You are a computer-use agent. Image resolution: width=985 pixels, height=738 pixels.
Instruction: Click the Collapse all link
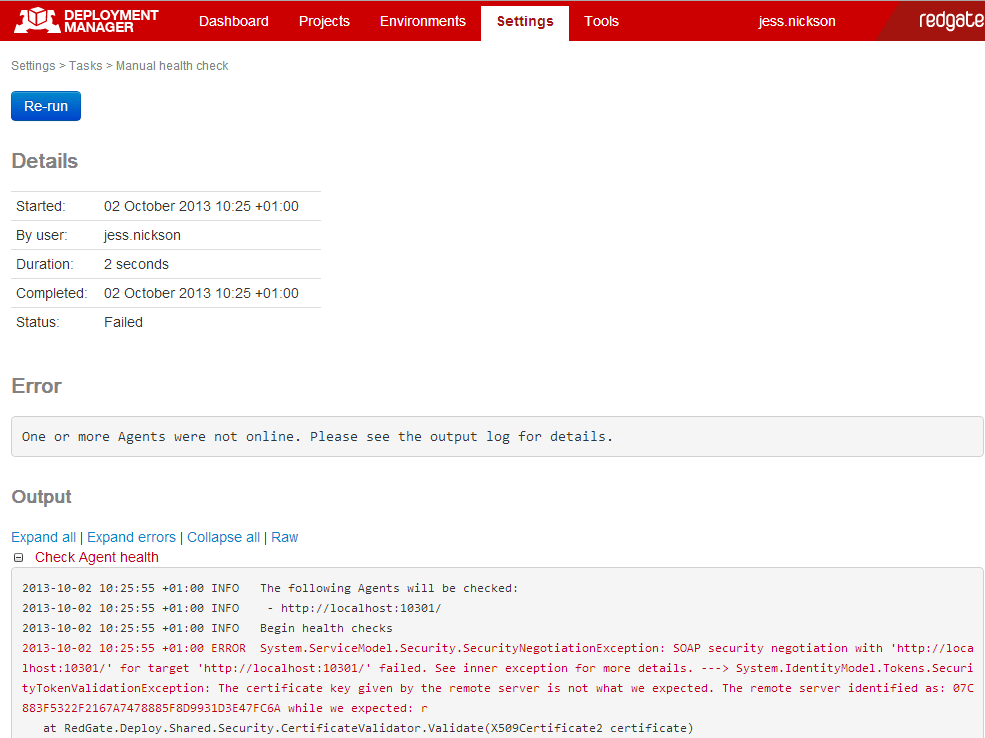223,537
